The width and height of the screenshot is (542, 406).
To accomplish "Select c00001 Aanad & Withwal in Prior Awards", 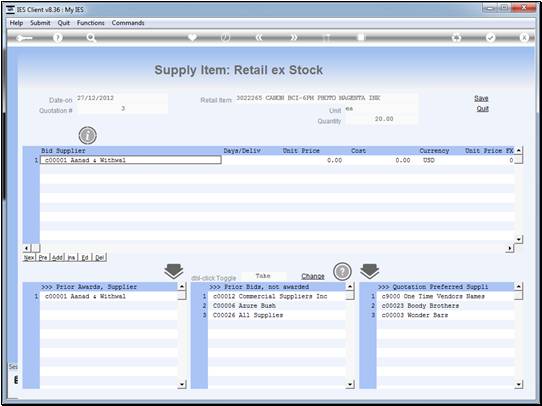I will coord(109,296).
